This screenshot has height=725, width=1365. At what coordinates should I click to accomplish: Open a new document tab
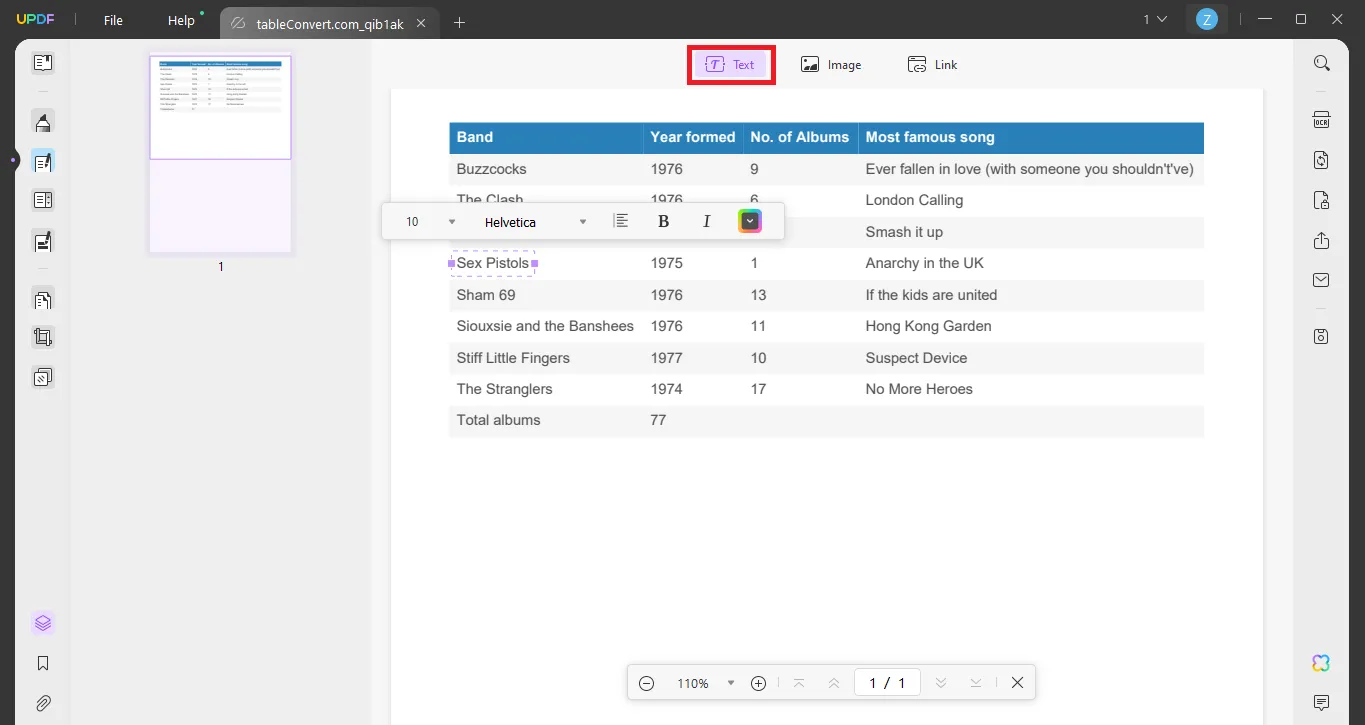click(x=459, y=19)
